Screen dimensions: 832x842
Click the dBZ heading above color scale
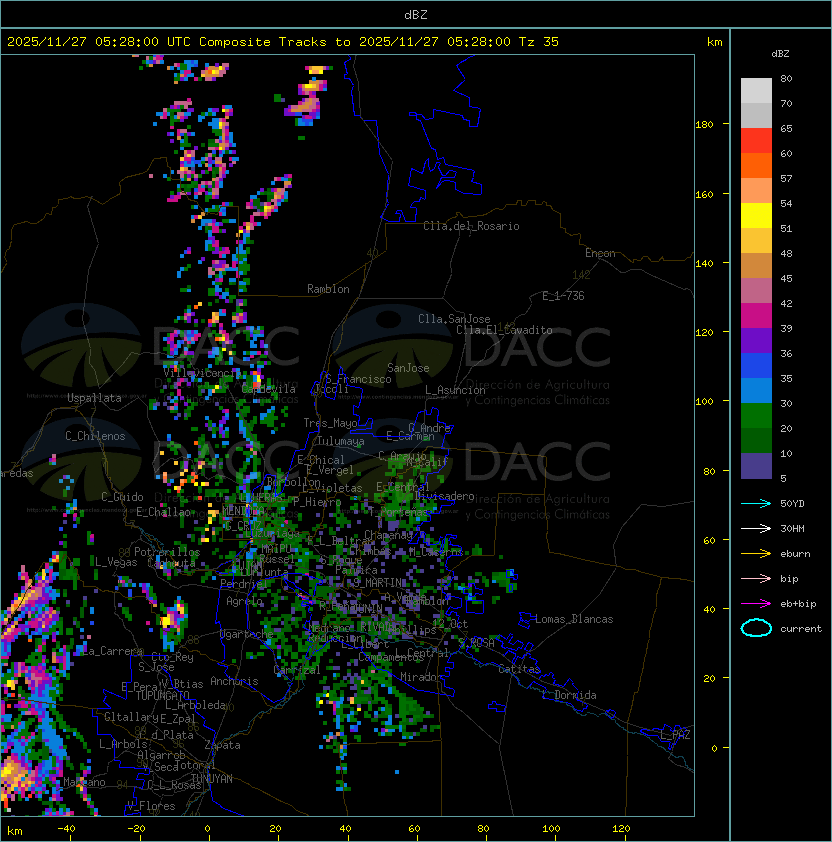pos(780,53)
